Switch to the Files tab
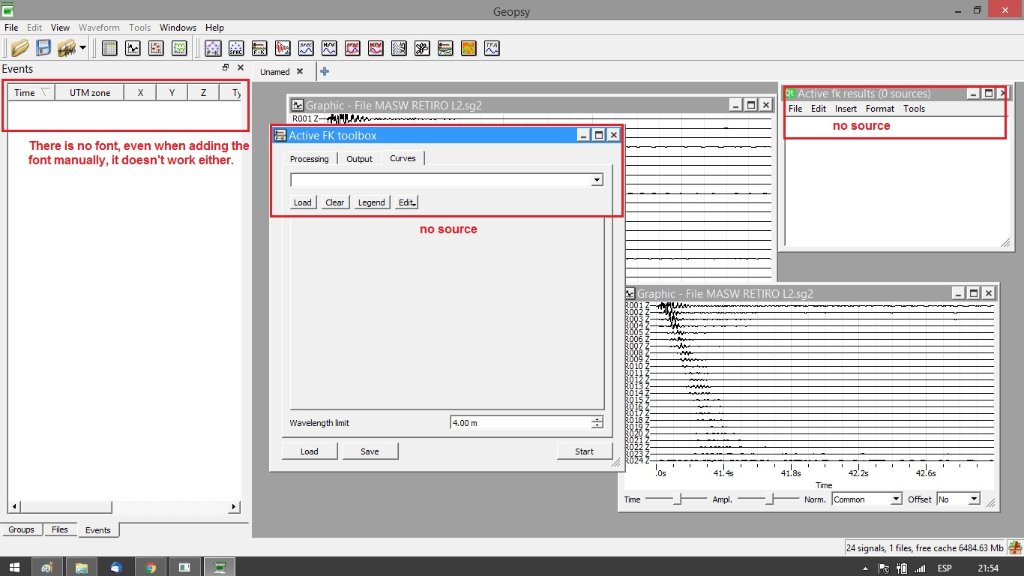This screenshot has width=1024, height=576. point(60,530)
